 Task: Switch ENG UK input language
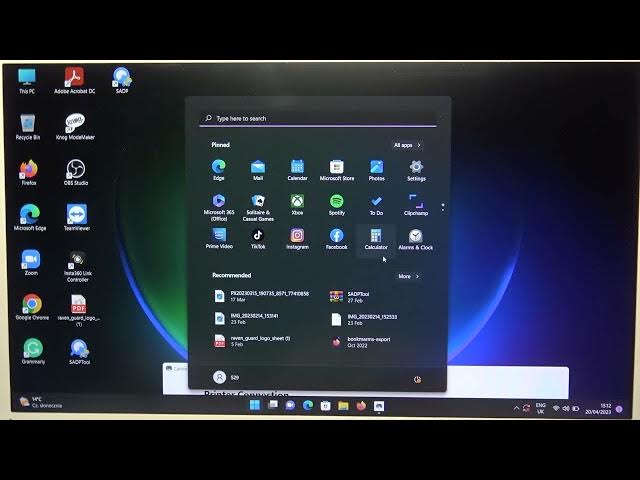(540, 408)
